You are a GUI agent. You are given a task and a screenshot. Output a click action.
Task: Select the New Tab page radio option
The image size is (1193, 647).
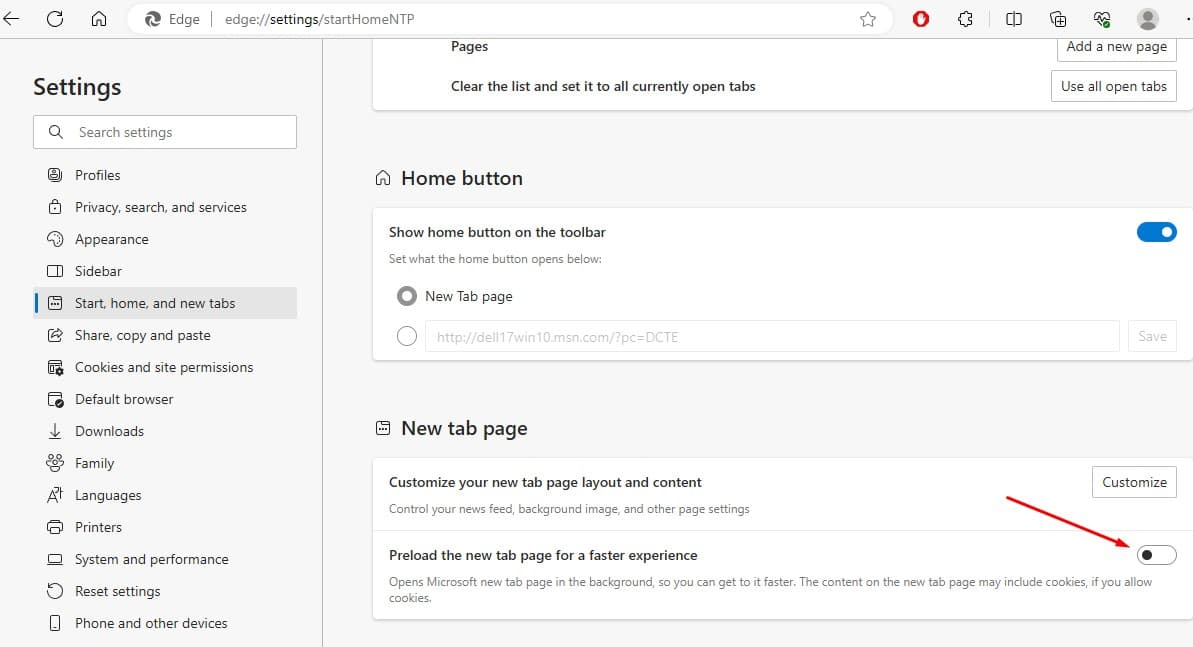pos(407,296)
